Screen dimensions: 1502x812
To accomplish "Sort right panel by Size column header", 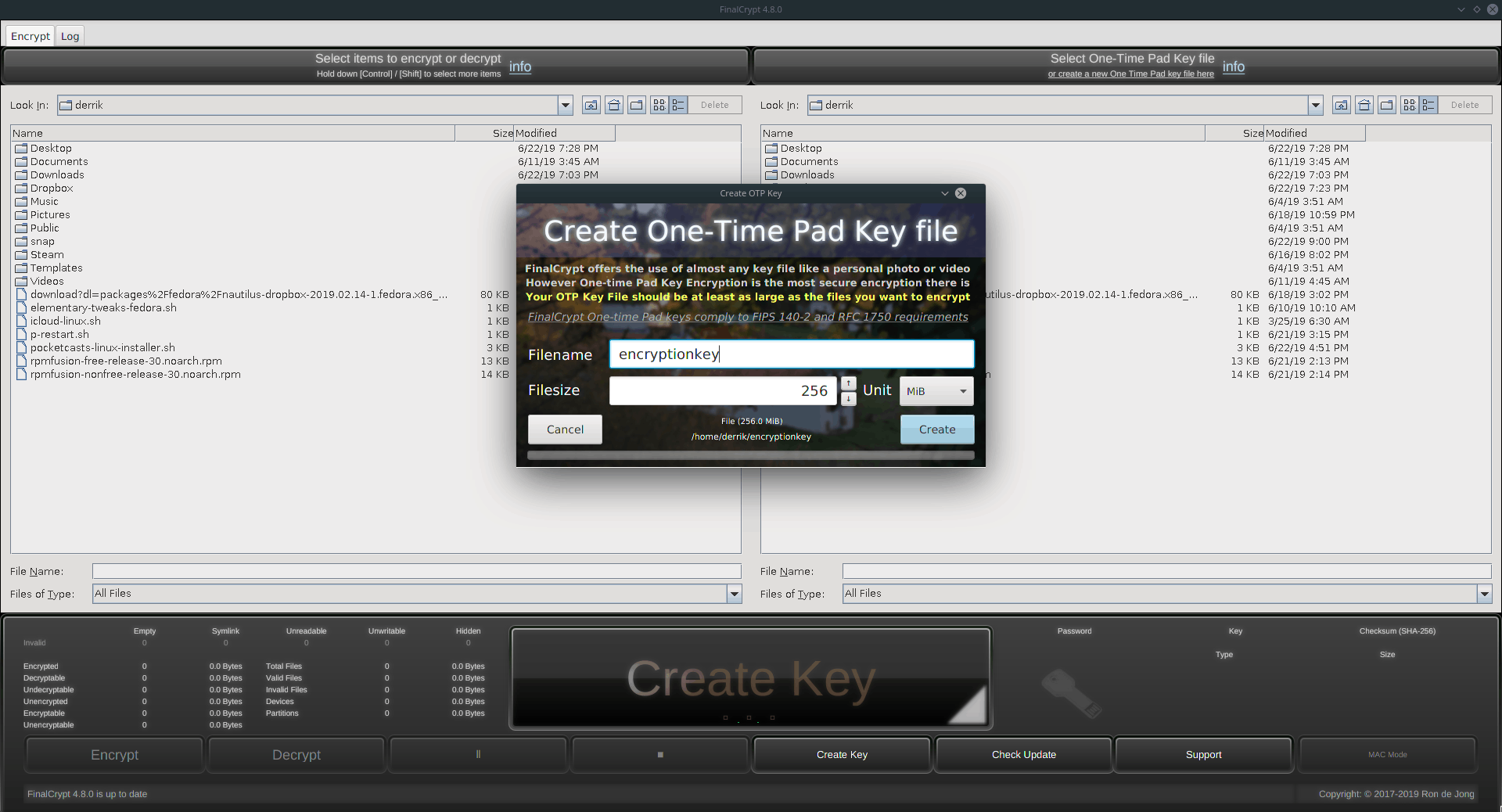I will [1234, 133].
